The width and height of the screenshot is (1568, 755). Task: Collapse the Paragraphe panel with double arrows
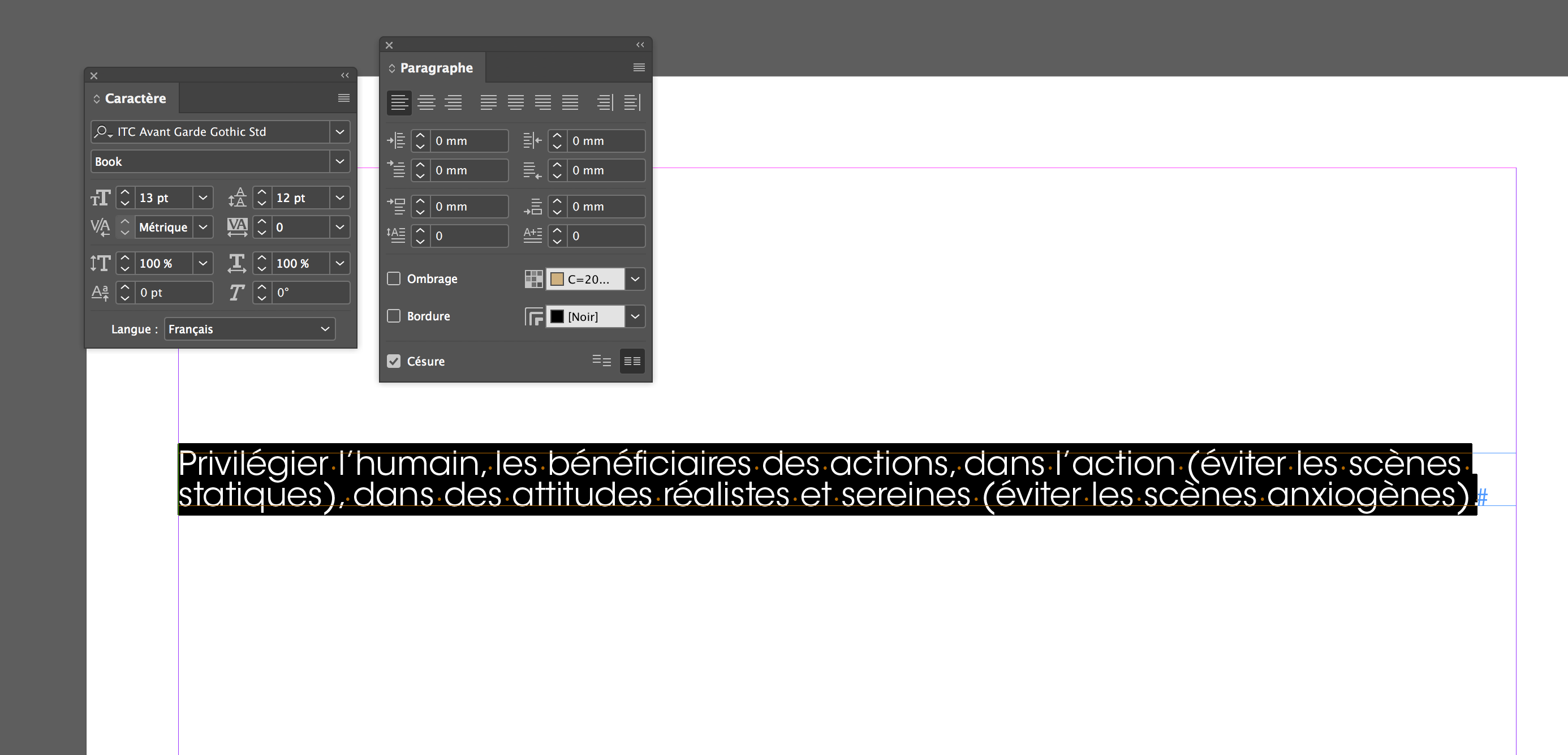pos(640,45)
